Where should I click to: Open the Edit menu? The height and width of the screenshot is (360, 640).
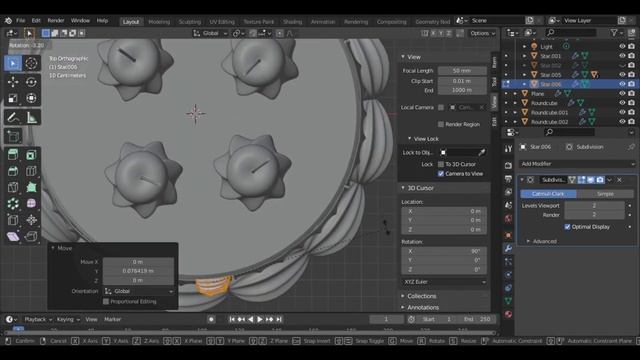[36, 20]
